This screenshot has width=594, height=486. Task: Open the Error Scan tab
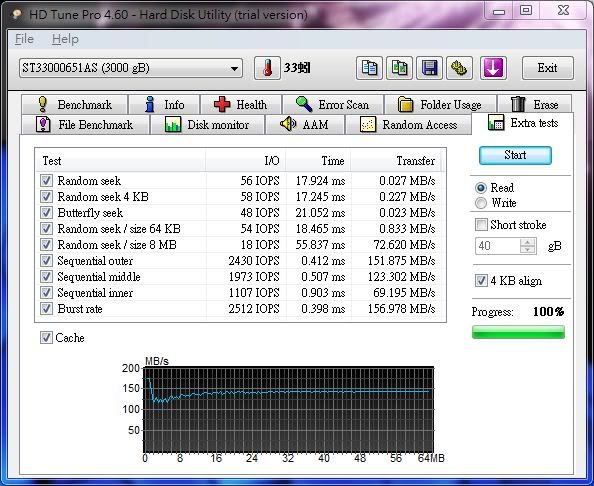point(333,104)
